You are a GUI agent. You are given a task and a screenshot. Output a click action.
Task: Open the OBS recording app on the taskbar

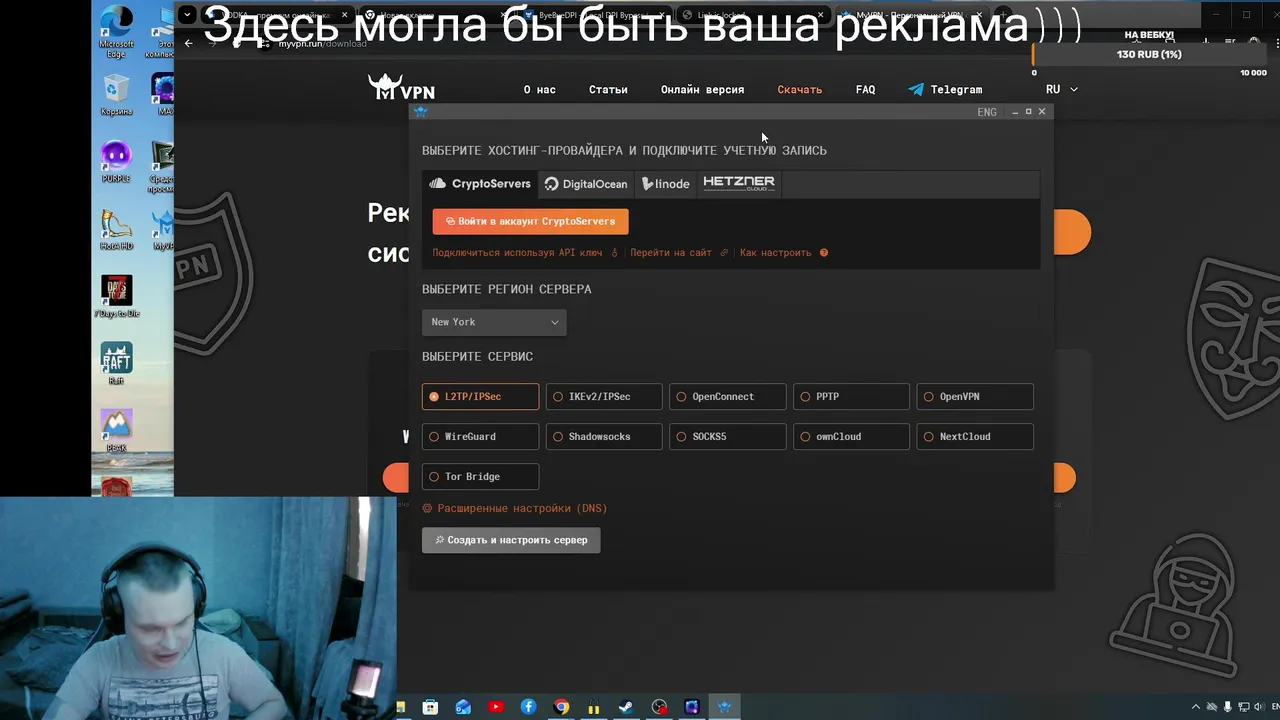point(659,707)
